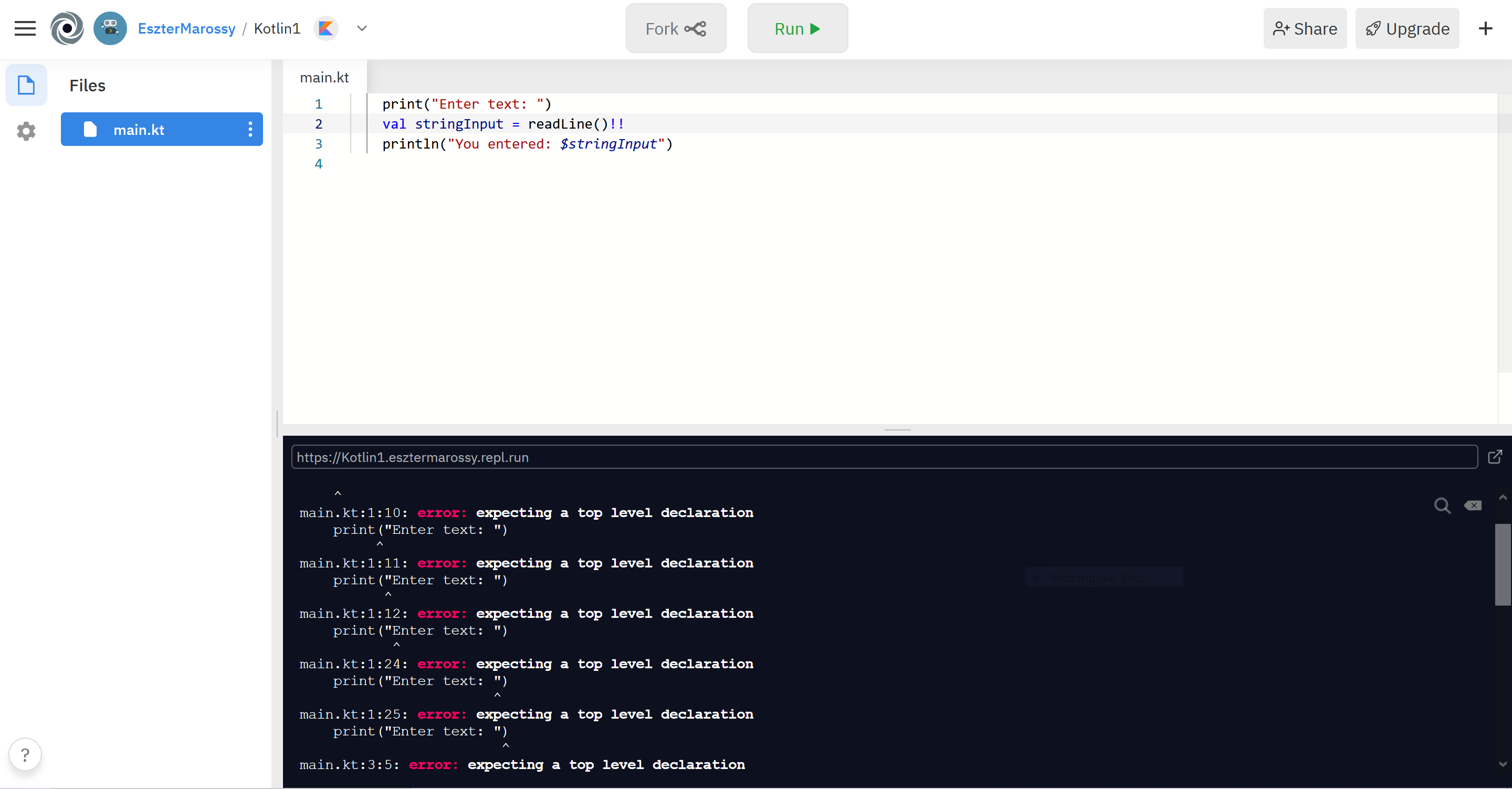Click line number 4 in gutter
This screenshot has width=1512, height=789.
point(319,164)
